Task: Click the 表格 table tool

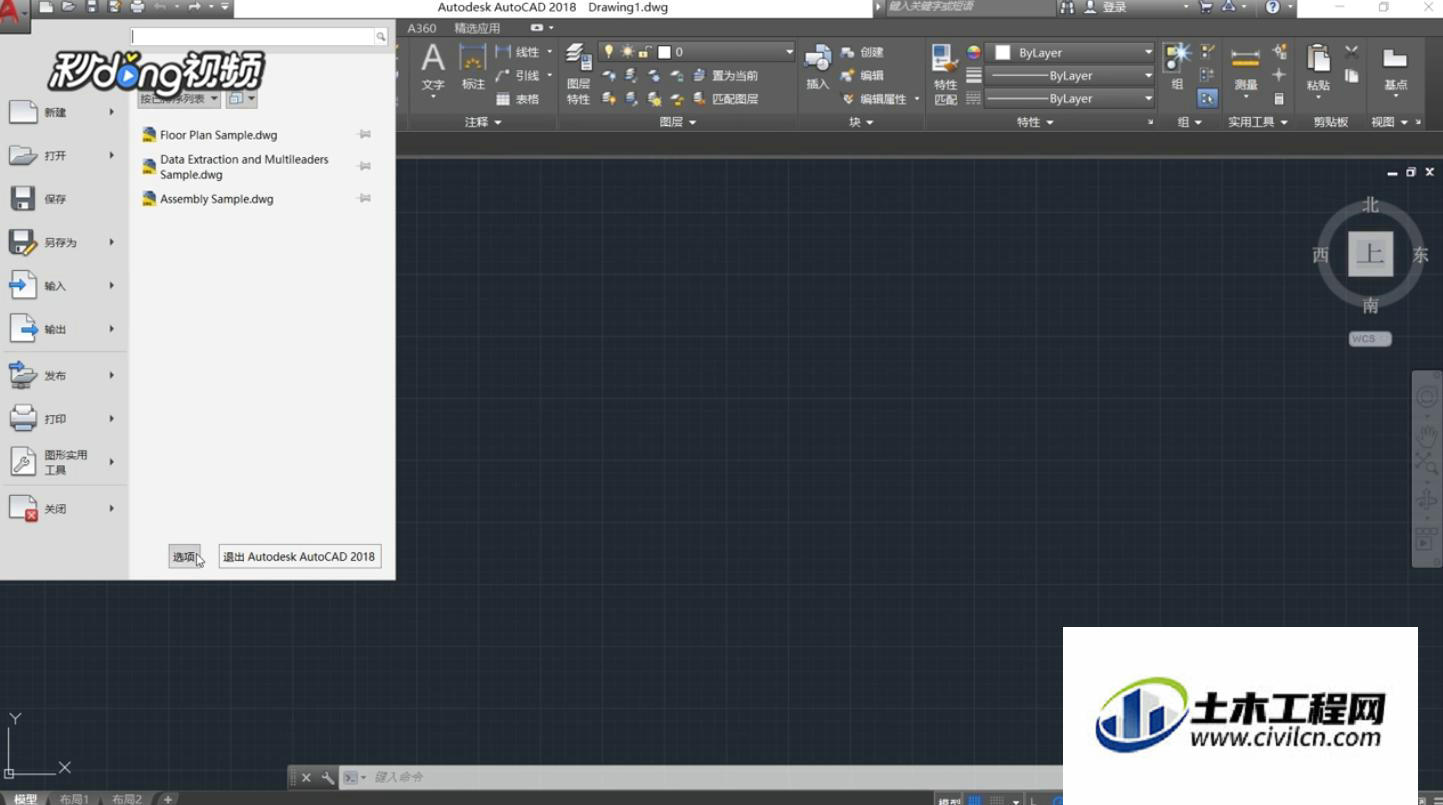Action: coord(518,99)
